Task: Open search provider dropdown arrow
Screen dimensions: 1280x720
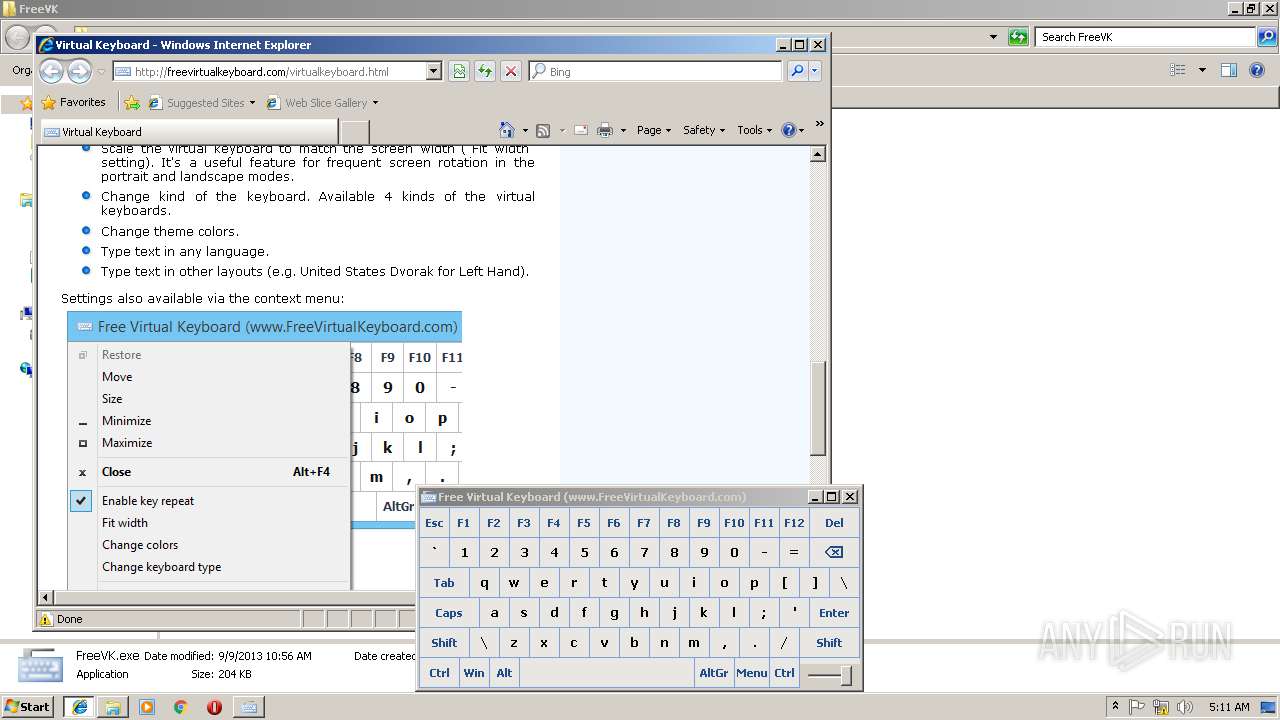Action: [x=815, y=71]
